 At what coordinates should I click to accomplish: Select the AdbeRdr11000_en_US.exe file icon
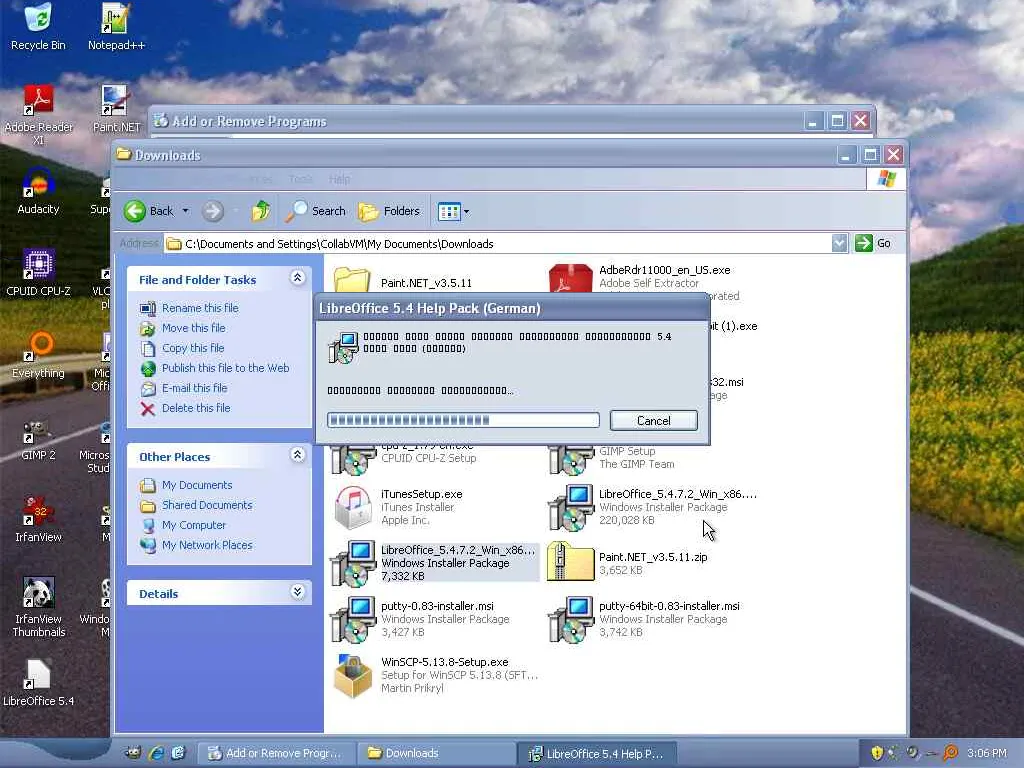(x=570, y=278)
